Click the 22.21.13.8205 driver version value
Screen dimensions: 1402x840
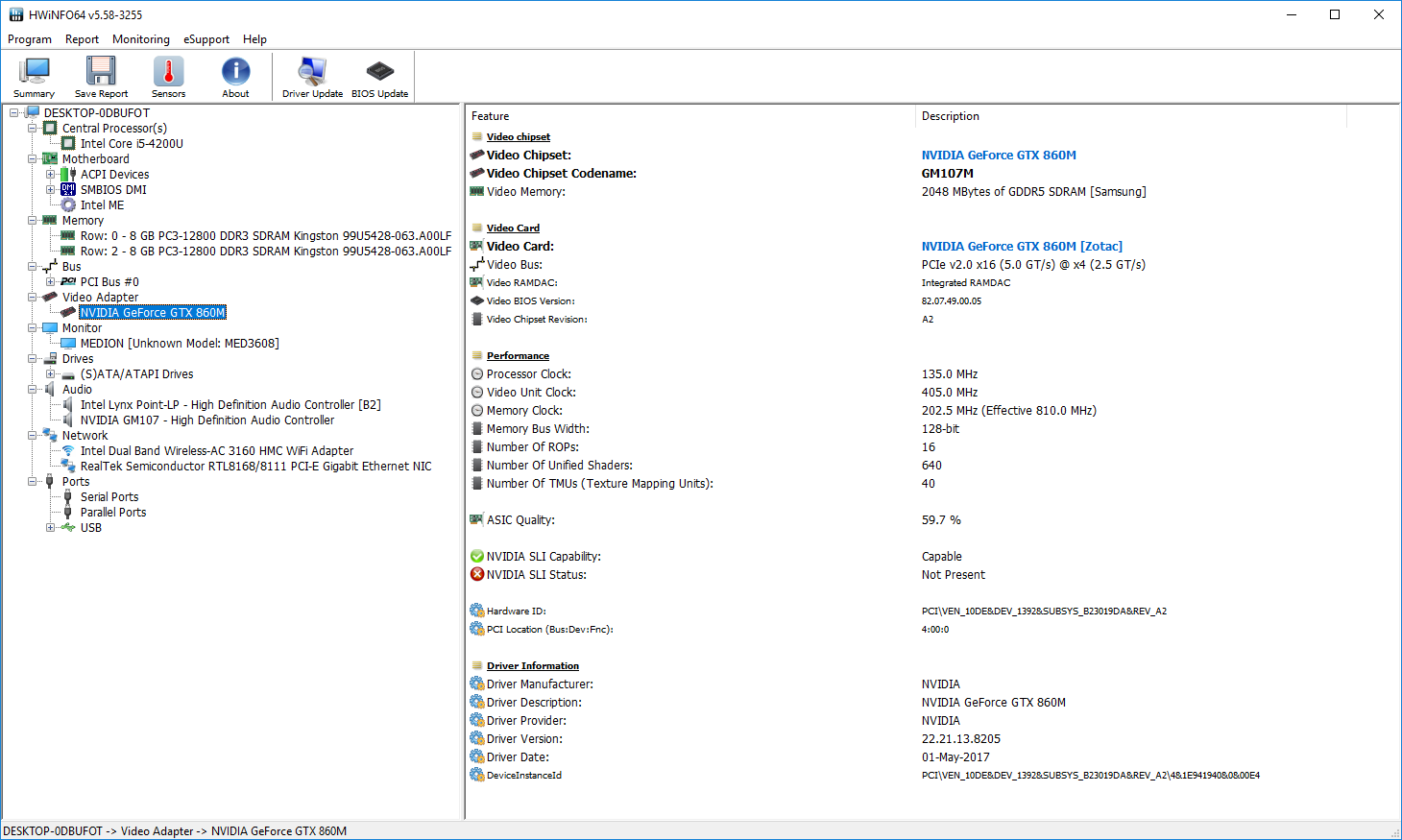[961, 738]
